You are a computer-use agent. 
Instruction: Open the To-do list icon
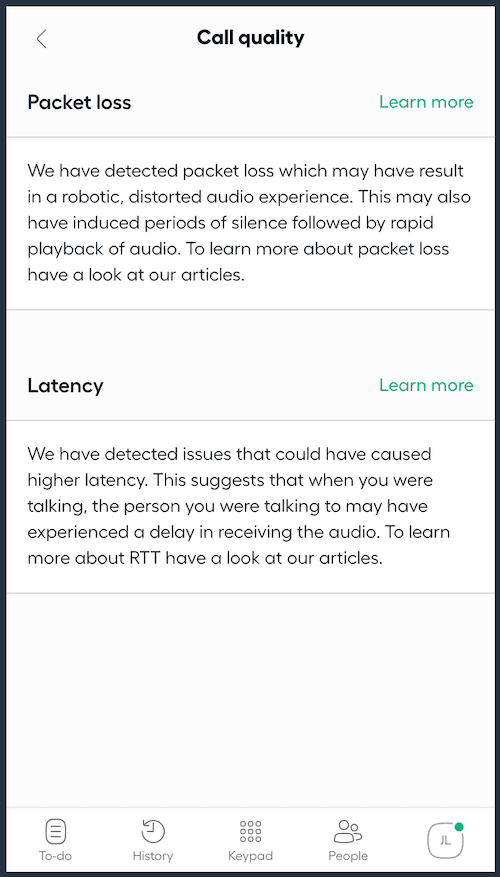55,832
